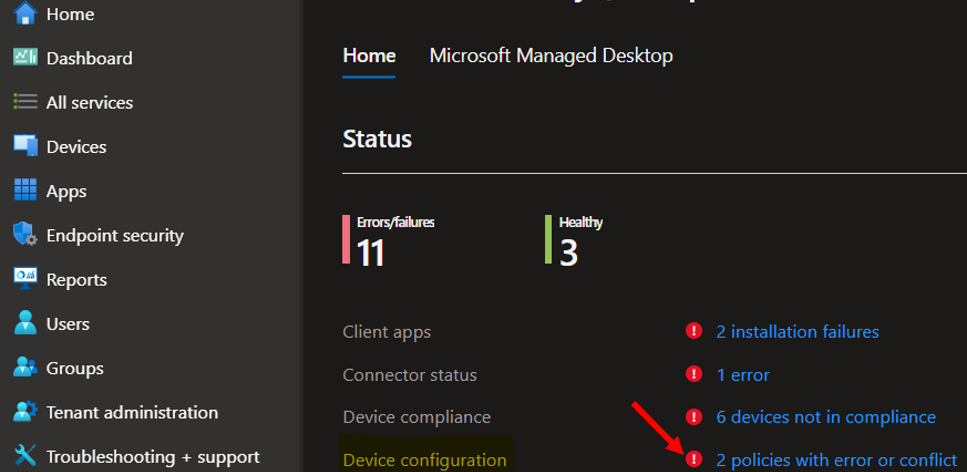The image size is (967, 472).
Task: Click the Endpoint security shield icon
Action: click(25, 235)
